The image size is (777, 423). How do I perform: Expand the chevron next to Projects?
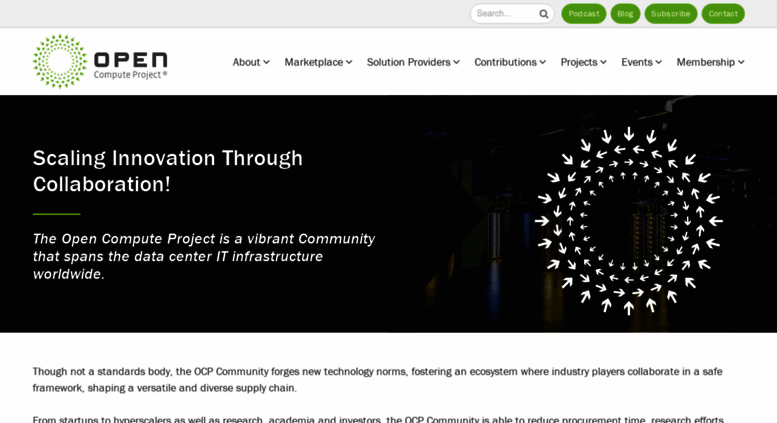[603, 62]
